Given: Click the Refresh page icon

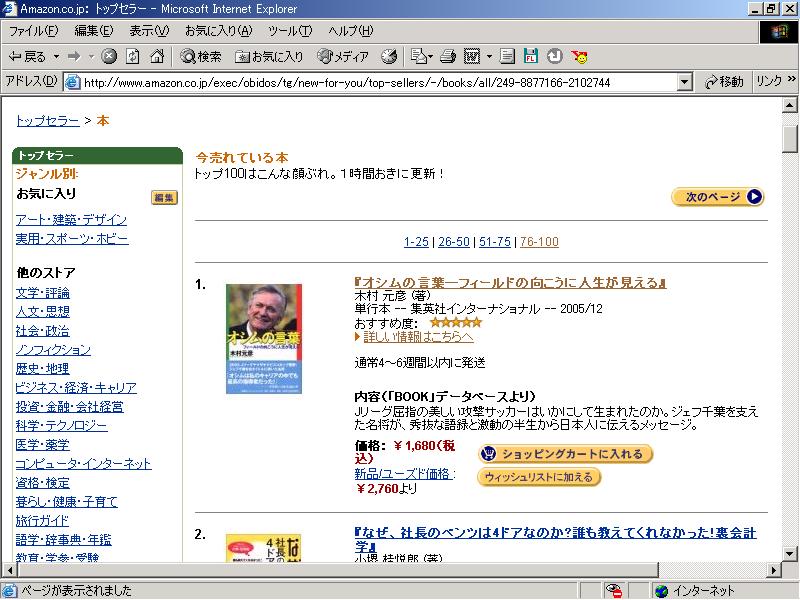Looking at the screenshot, I should click(x=133, y=56).
